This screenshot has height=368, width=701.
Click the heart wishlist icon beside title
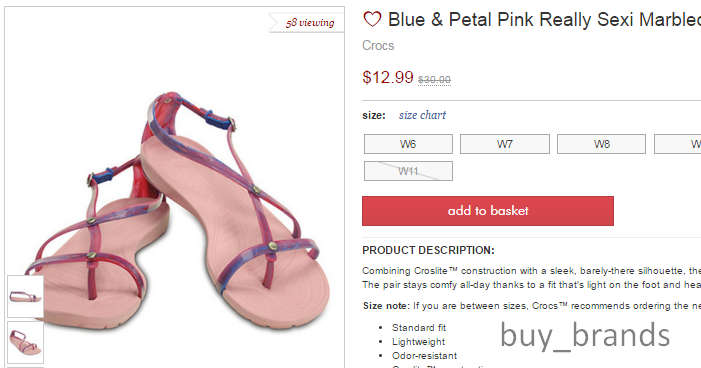tap(372, 19)
